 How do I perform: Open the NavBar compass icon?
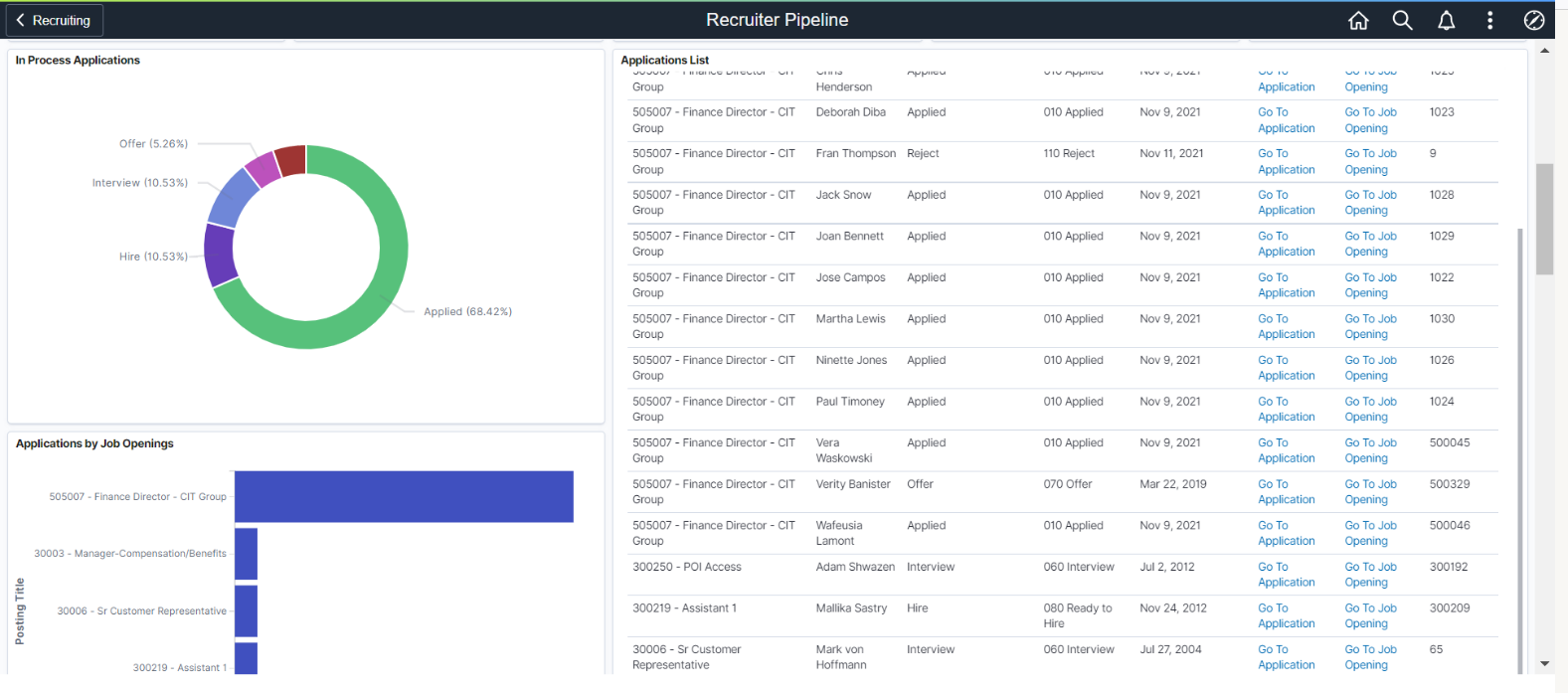point(1534,20)
